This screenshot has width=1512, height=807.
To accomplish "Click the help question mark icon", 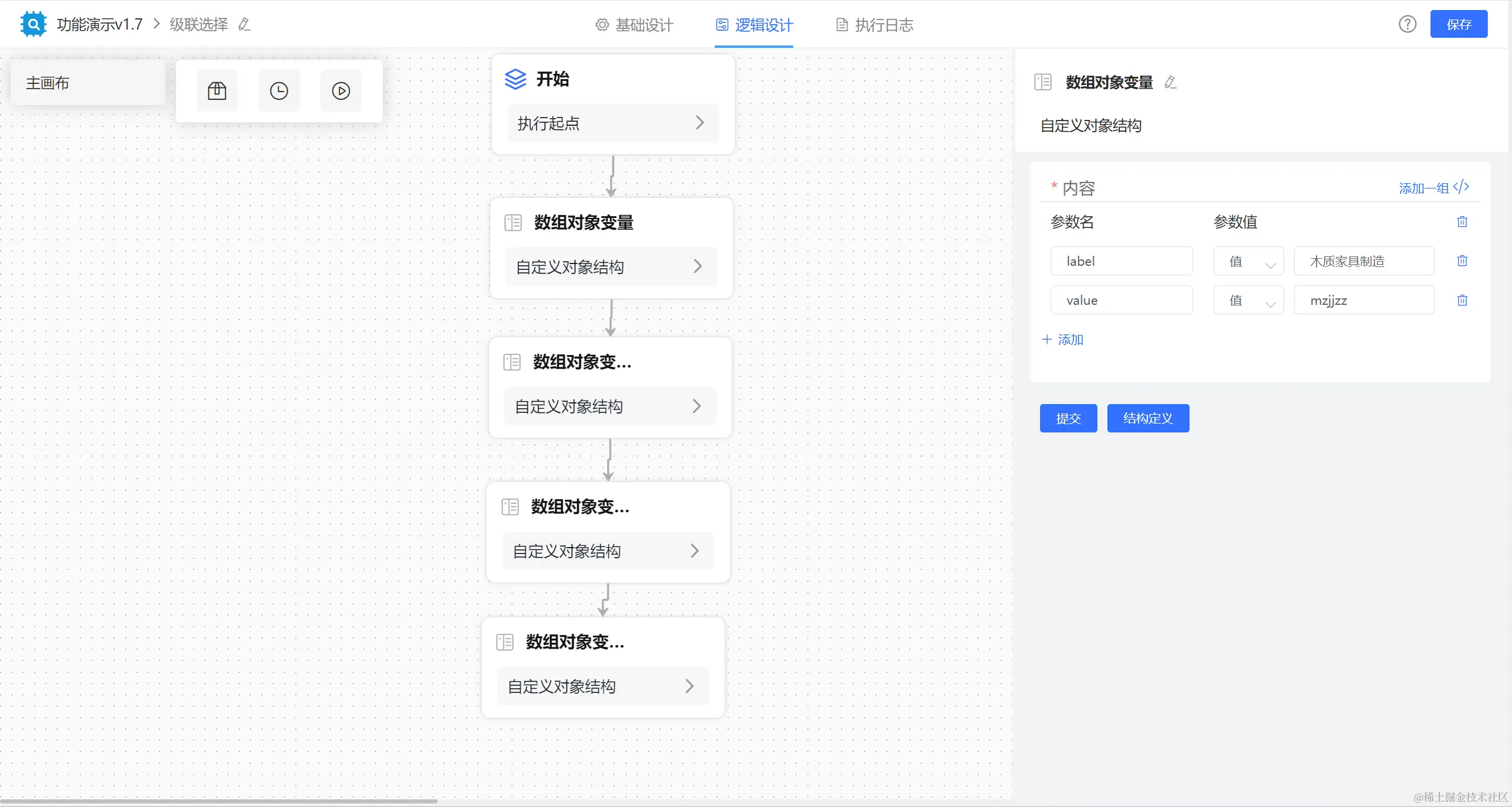I will pyautogui.click(x=1407, y=24).
